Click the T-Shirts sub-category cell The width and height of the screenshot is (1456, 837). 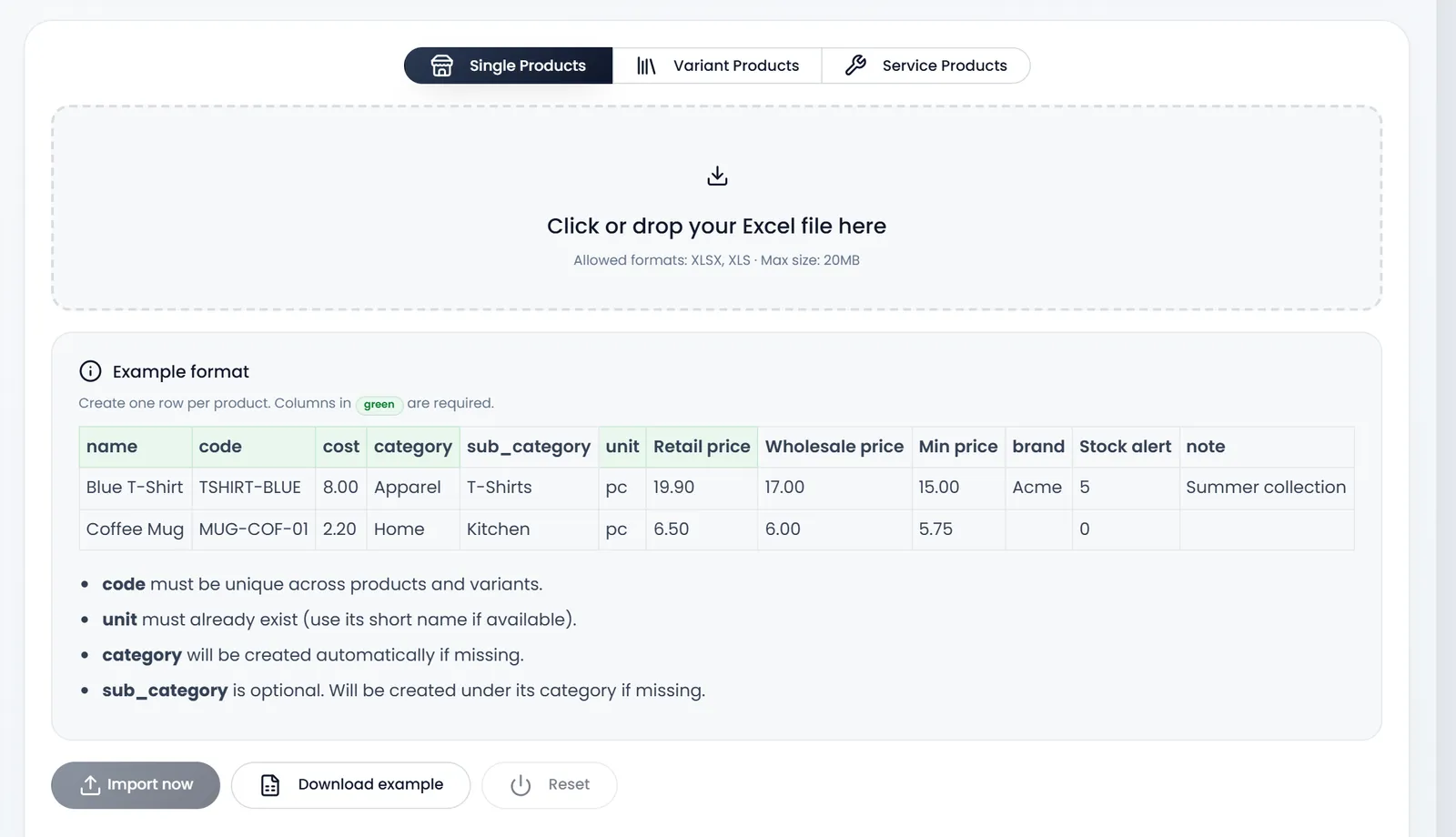[529, 488]
